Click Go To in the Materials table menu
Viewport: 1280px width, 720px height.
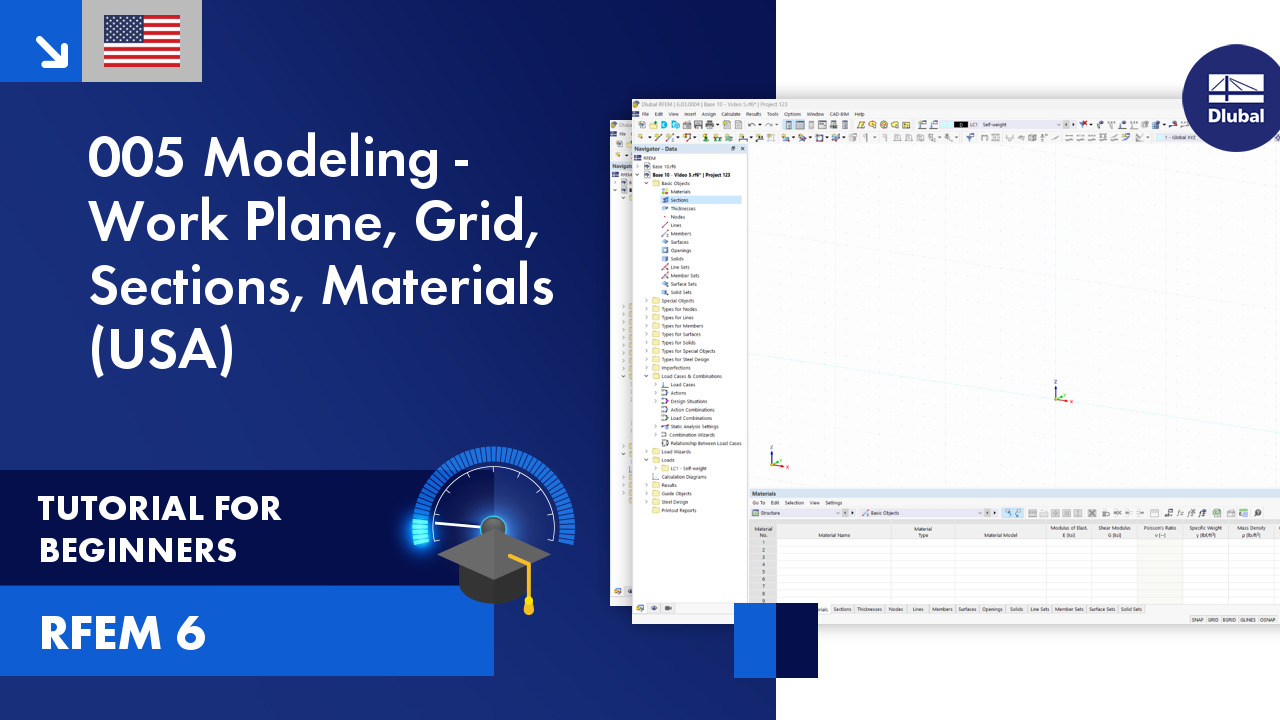click(x=758, y=503)
